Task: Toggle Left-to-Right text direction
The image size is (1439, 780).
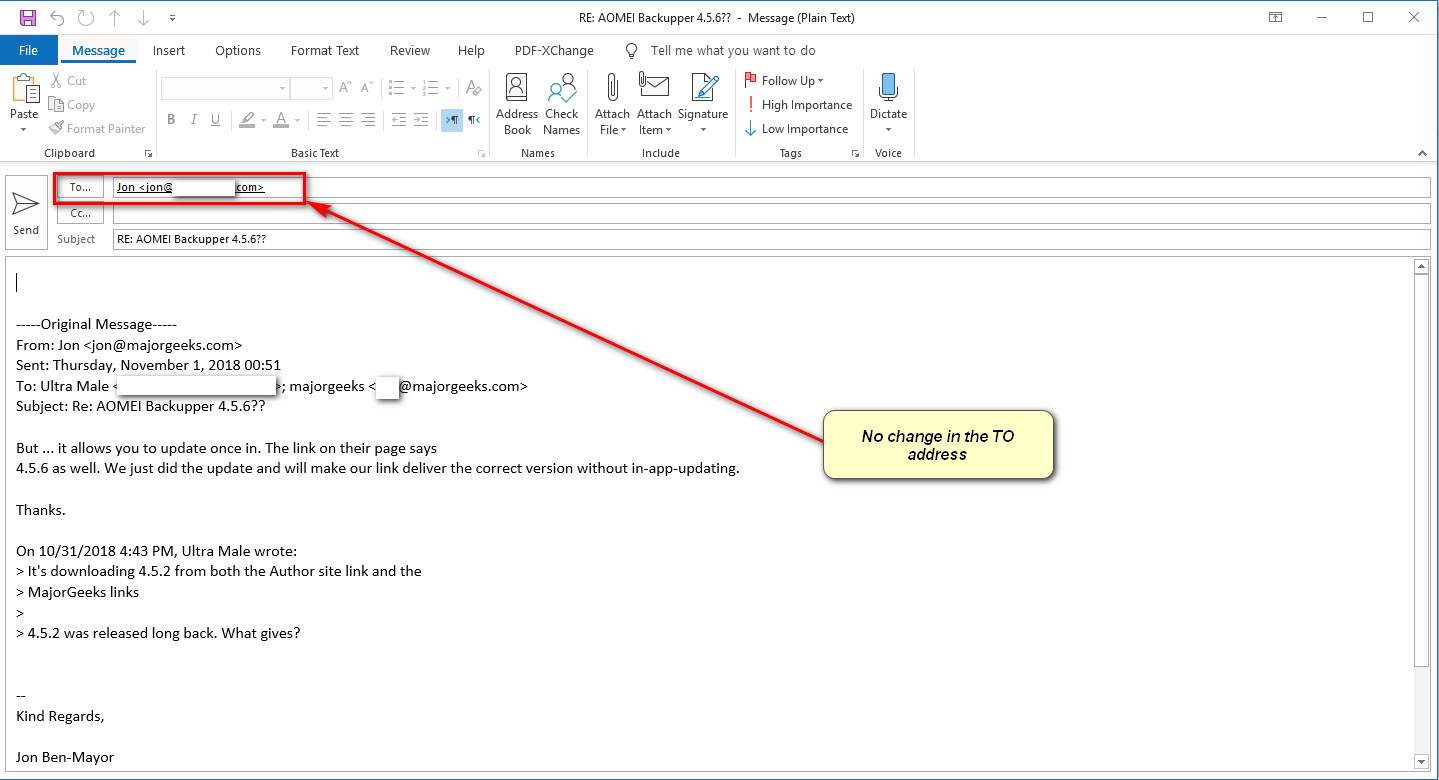Action: (452, 120)
